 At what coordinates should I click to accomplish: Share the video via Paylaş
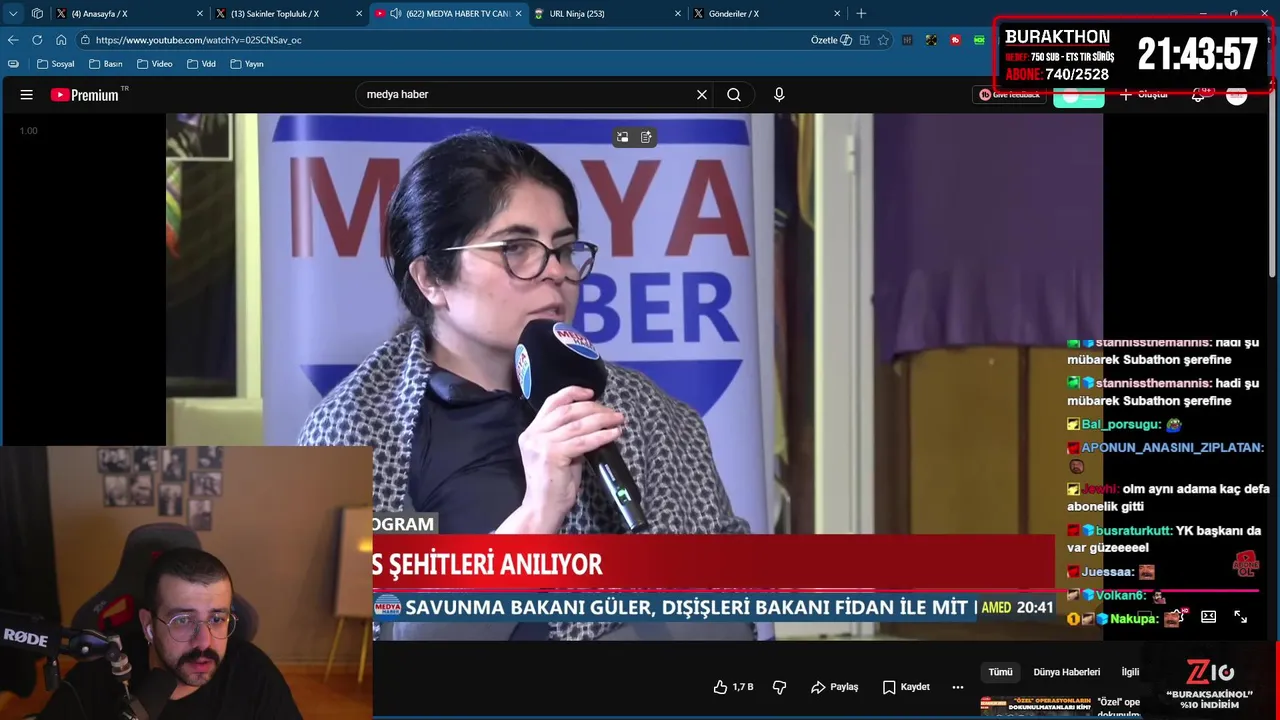click(835, 687)
